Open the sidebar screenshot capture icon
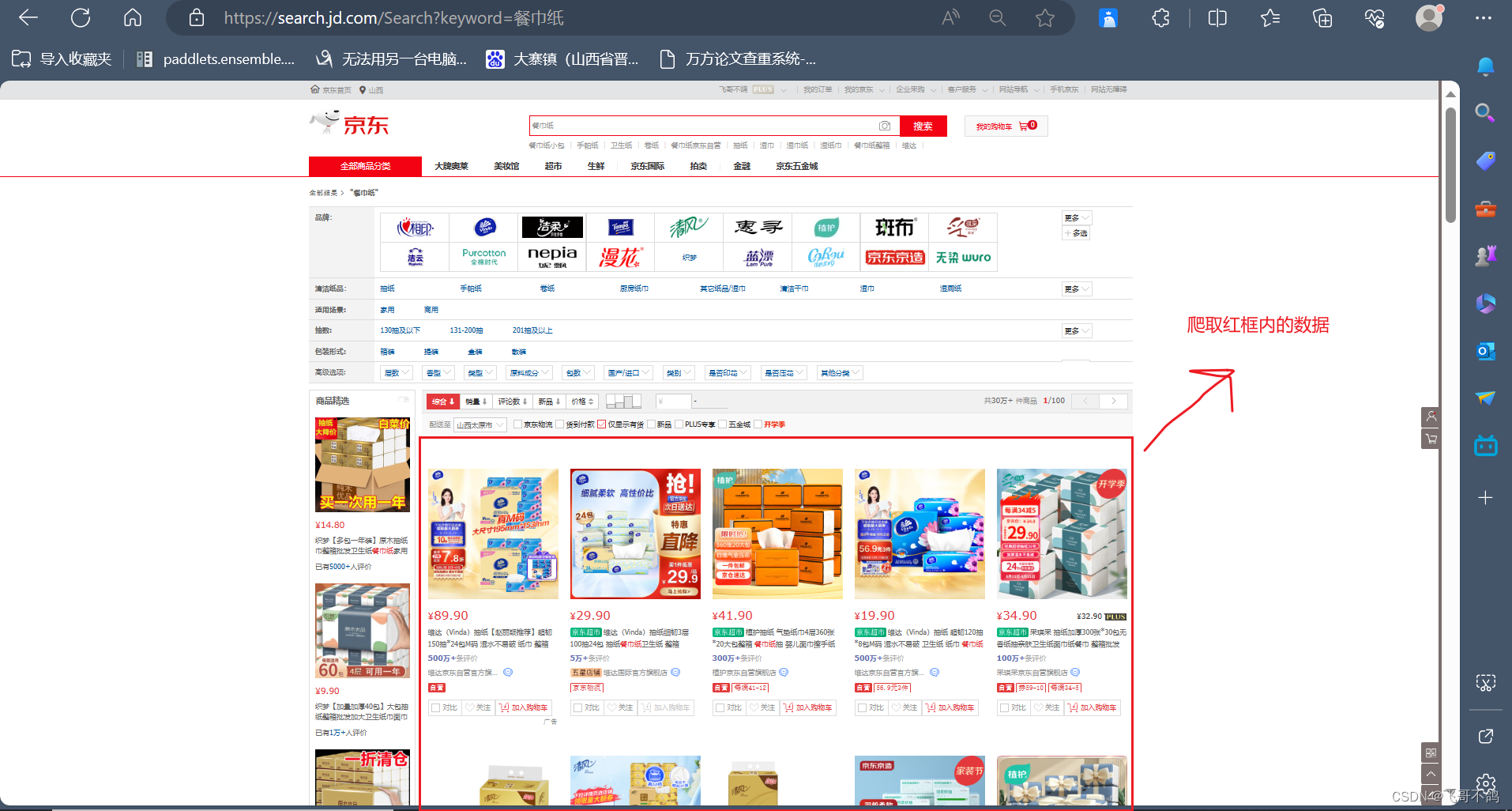The width and height of the screenshot is (1512, 811). coord(1485,683)
